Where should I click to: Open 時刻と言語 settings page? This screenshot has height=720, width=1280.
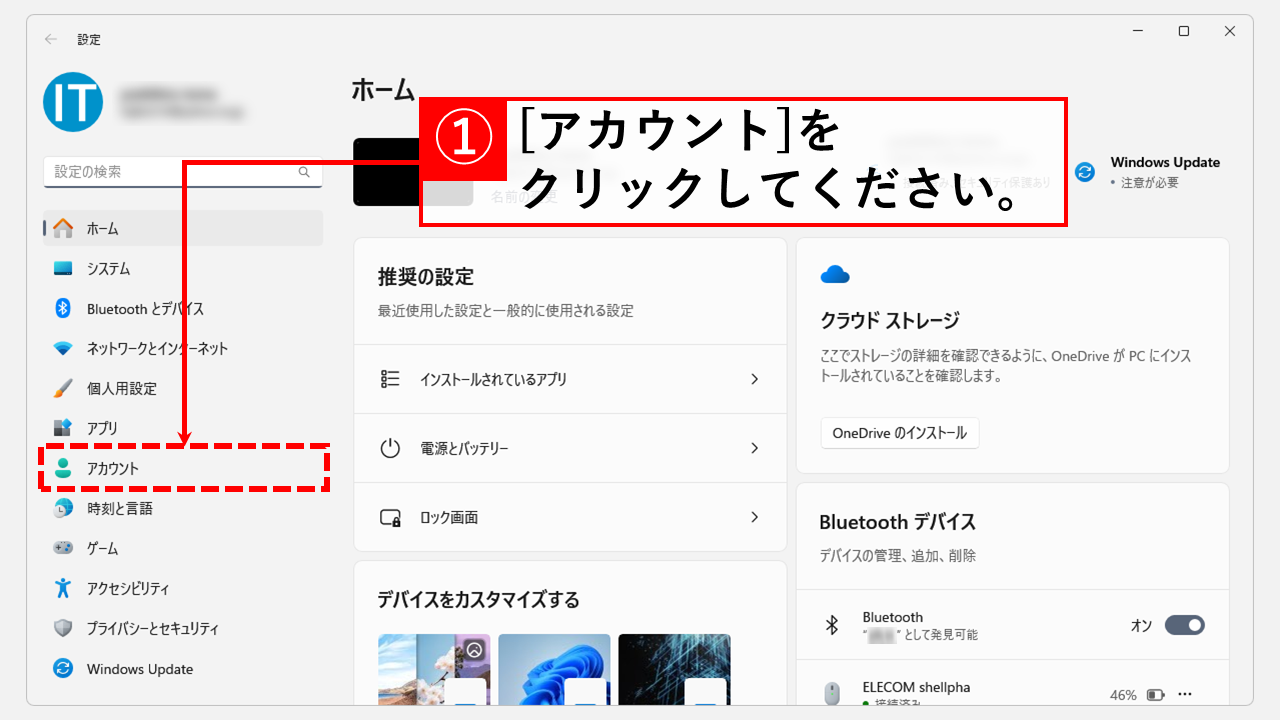(x=183, y=508)
